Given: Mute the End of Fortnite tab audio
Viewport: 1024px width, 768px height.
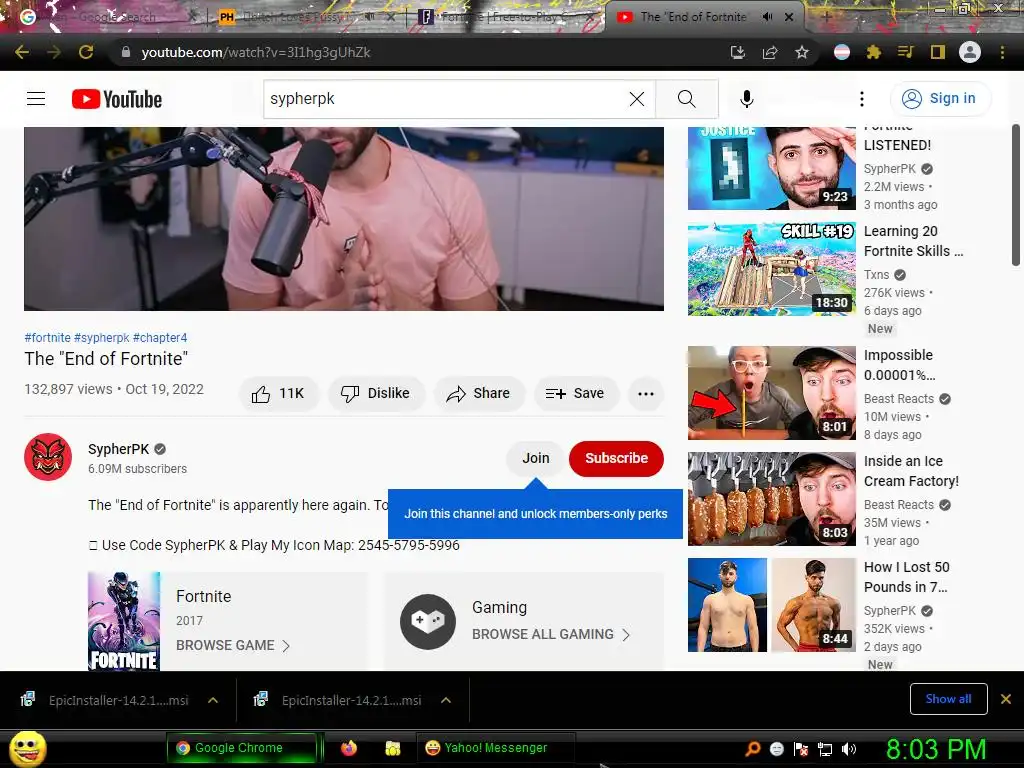Looking at the screenshot, I should pyautogui.click(x=767, y=17).
